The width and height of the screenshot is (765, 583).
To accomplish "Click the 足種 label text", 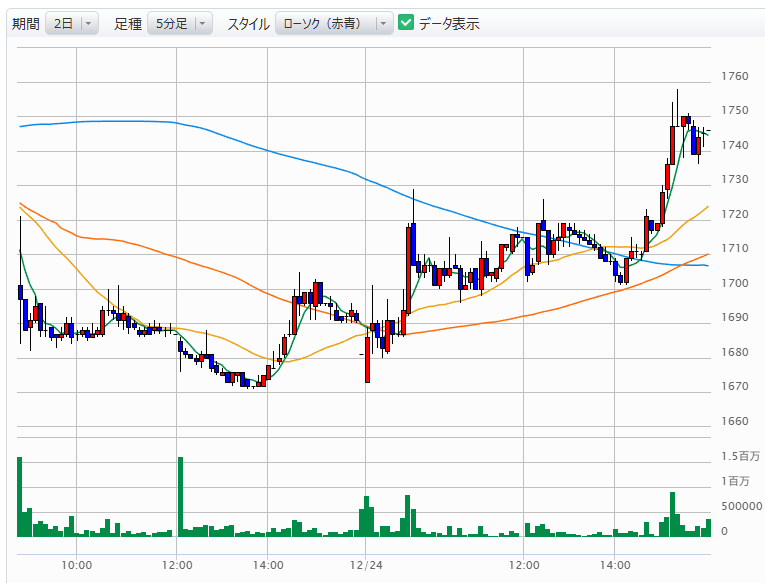I will tap(128, 23).
